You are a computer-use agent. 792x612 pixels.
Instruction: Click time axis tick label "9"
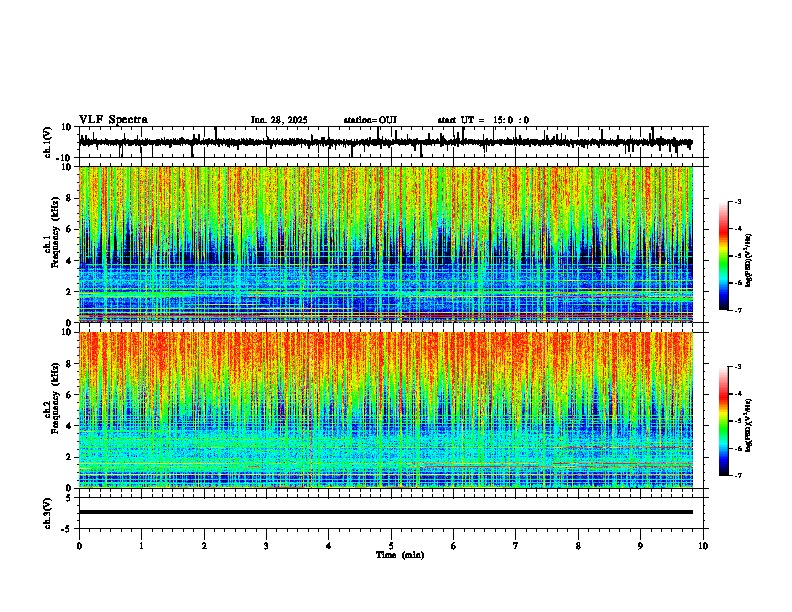(640, 546)
